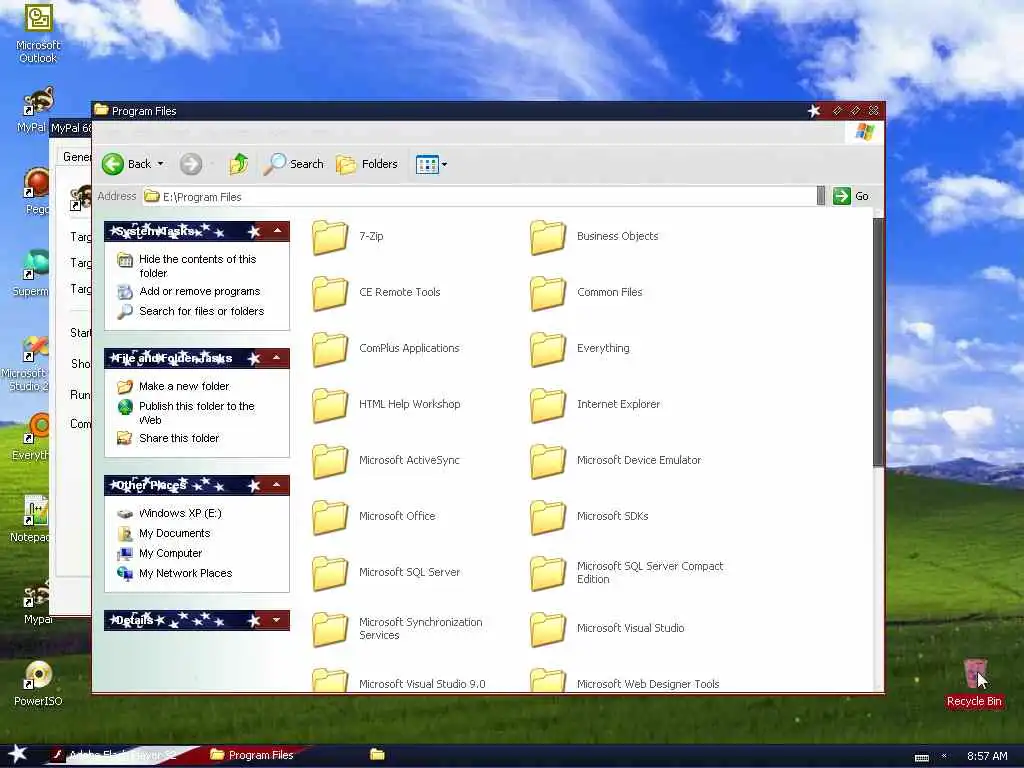
Task: Click the address bar path field
Action: (479, 197)
